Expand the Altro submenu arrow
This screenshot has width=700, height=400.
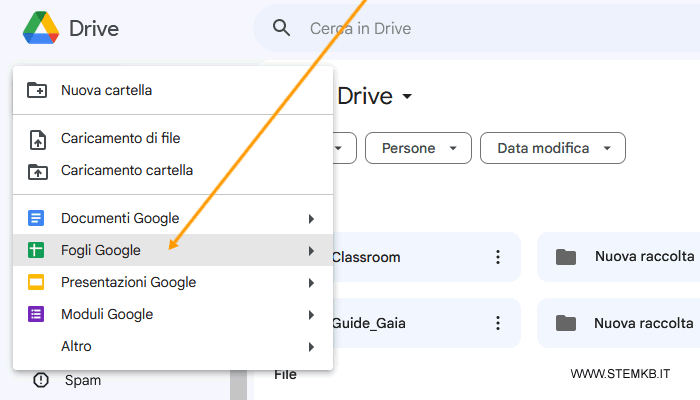[x=311, y=346]
